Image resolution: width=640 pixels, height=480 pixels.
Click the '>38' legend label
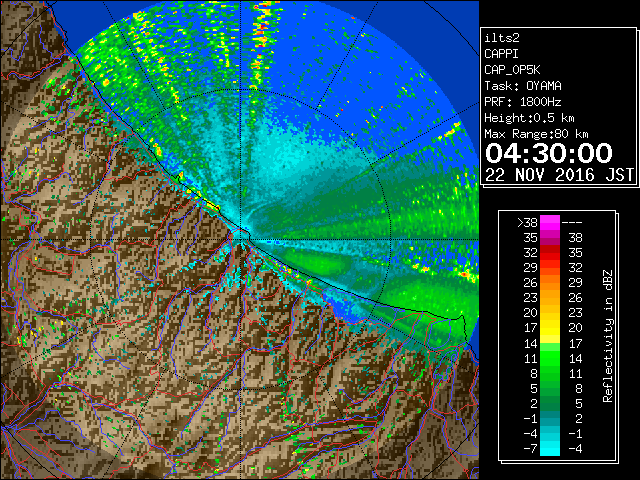(x=527, y=222)
